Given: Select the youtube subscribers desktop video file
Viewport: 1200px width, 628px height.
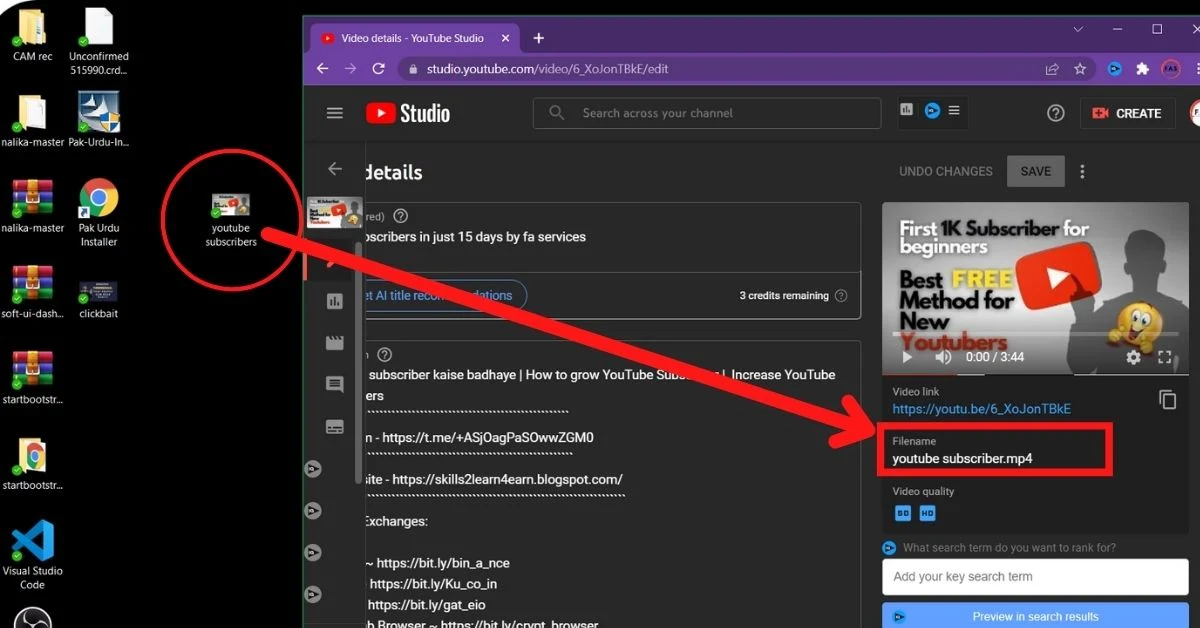Looking at the screenshot, I should coord(231,220).
